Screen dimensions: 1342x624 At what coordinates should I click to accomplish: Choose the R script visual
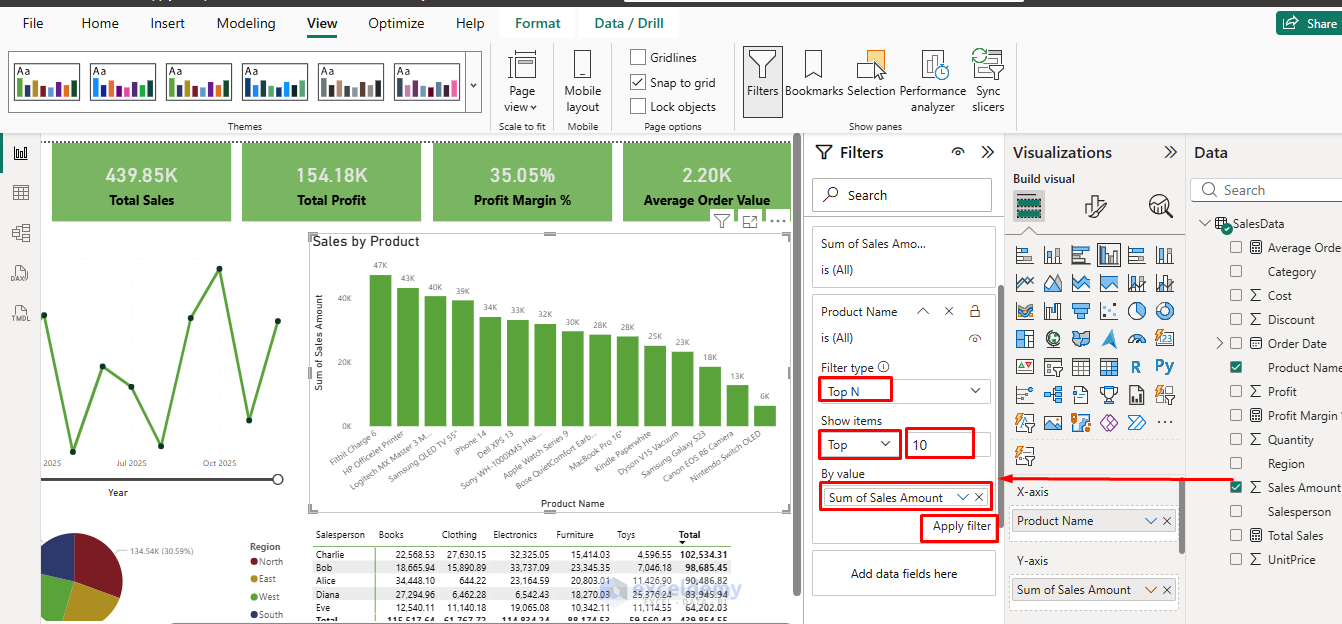click(x=1136, y=367)
